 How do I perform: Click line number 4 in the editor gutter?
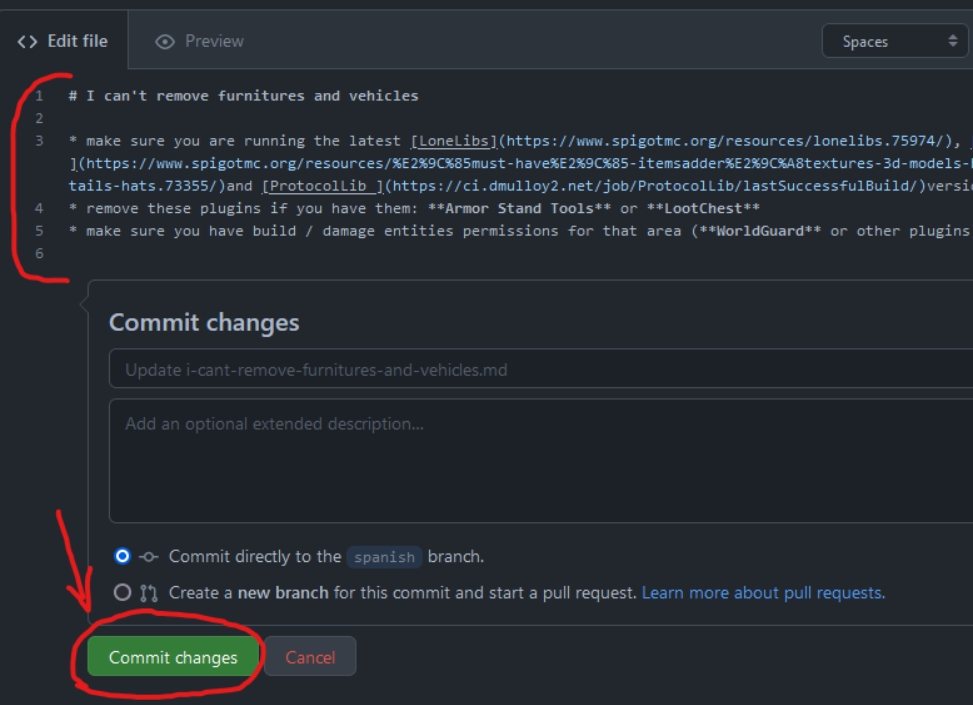pos(39,208)
